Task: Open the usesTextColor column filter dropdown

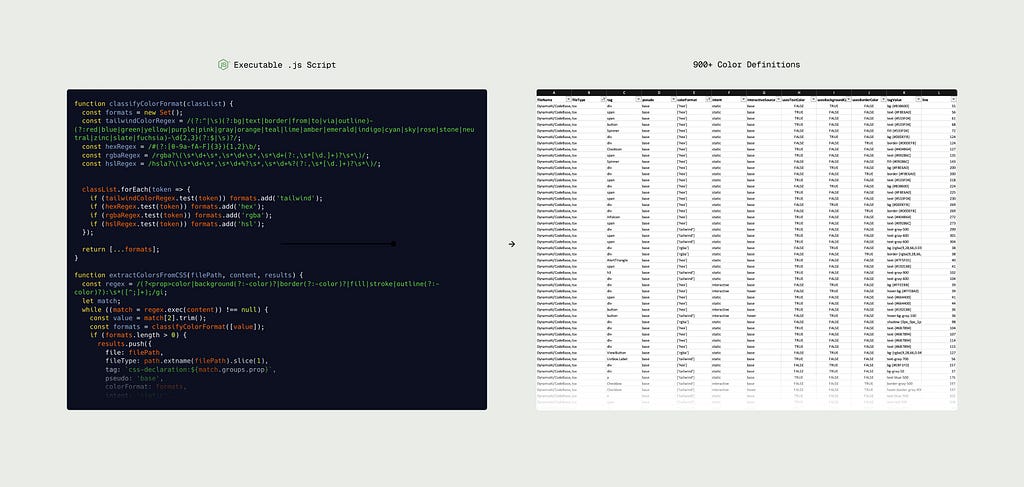Action: (814, 99)
